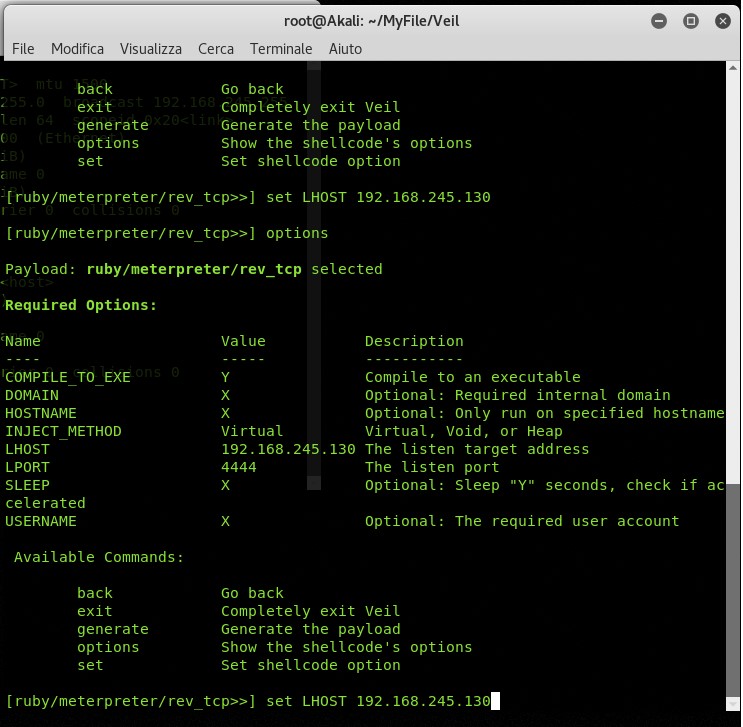
Task: Open the Modifica menu
Action: tap(77, 49)
